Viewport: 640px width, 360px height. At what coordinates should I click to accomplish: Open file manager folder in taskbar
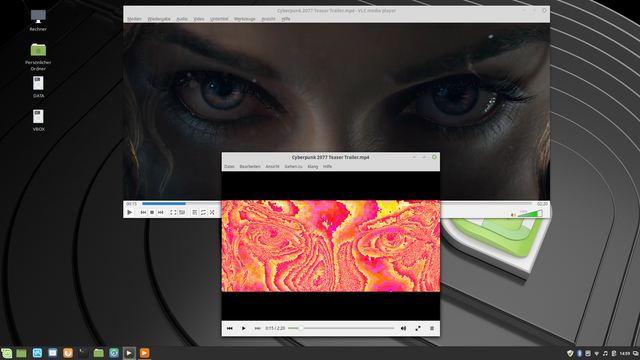click(98, 353)
